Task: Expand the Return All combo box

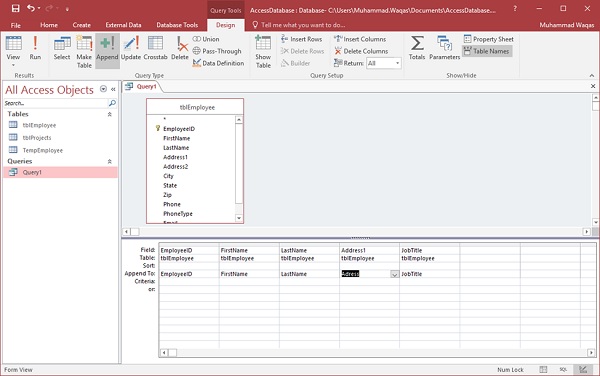Action: point(398,63)
